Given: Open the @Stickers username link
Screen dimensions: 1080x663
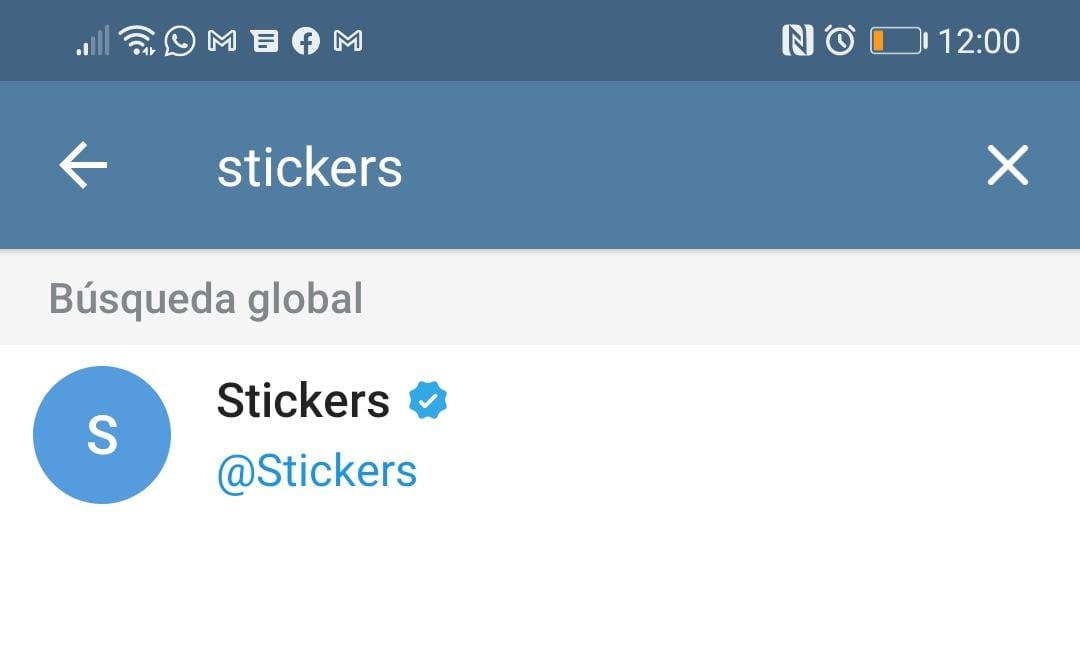Looking at the screenshot, I should [317, 471].
